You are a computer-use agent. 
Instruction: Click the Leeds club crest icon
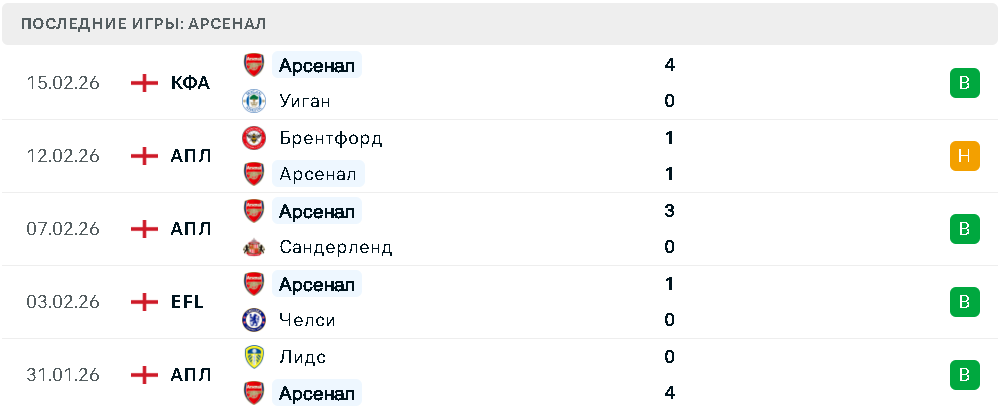254,357
